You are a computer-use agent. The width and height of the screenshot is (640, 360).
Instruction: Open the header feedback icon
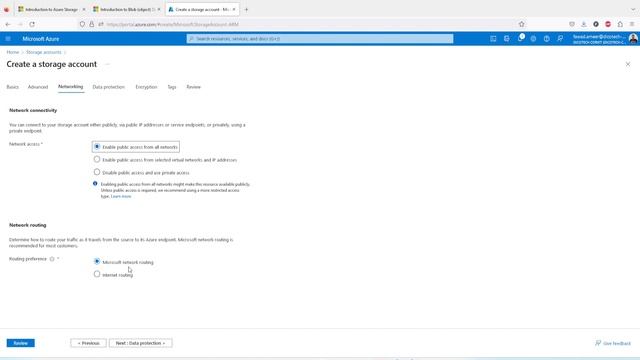click(x=560, y=39)
